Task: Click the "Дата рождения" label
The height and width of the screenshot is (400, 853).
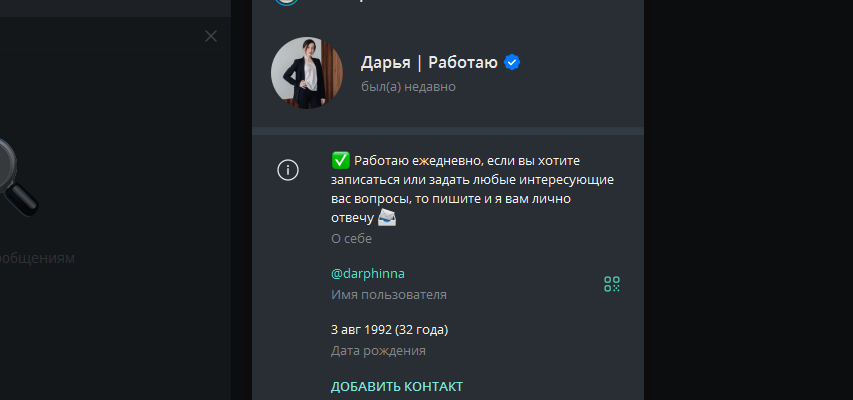Action: point(378,351)
